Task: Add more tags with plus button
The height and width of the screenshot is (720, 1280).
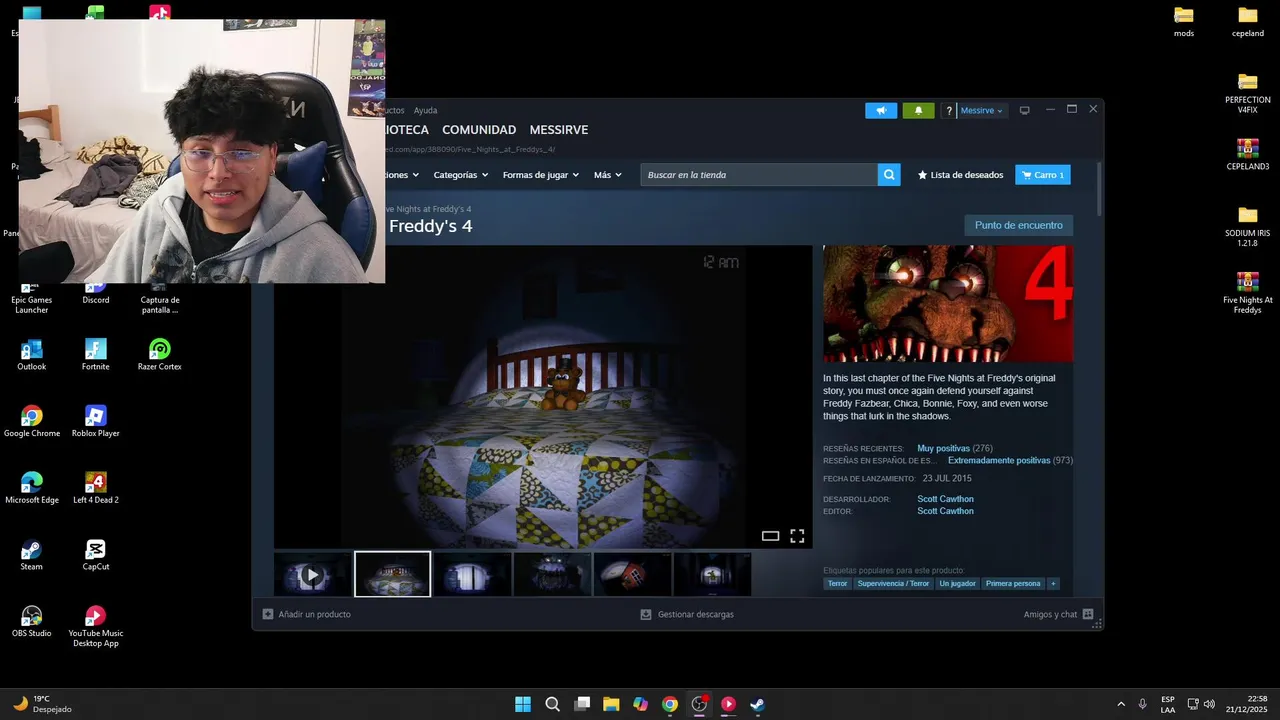Action: pyautogui.click(x=1053, y=583)
